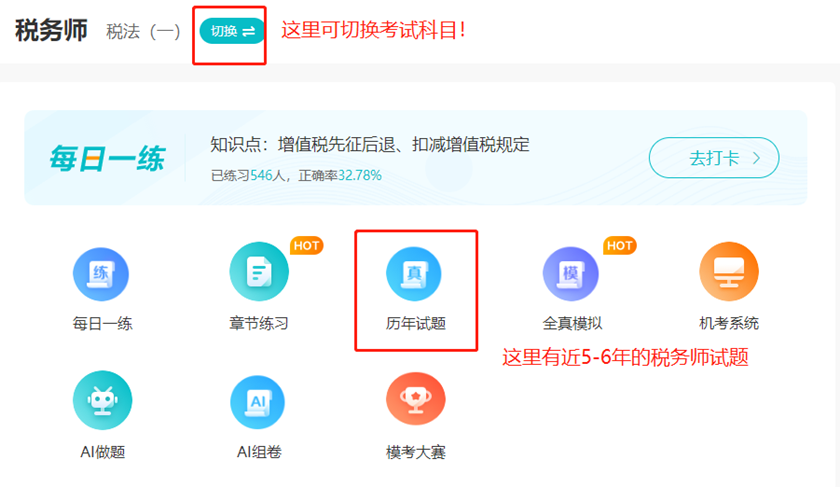
Task: Click the 历年试题 text label
Action: tap(416, 324)
